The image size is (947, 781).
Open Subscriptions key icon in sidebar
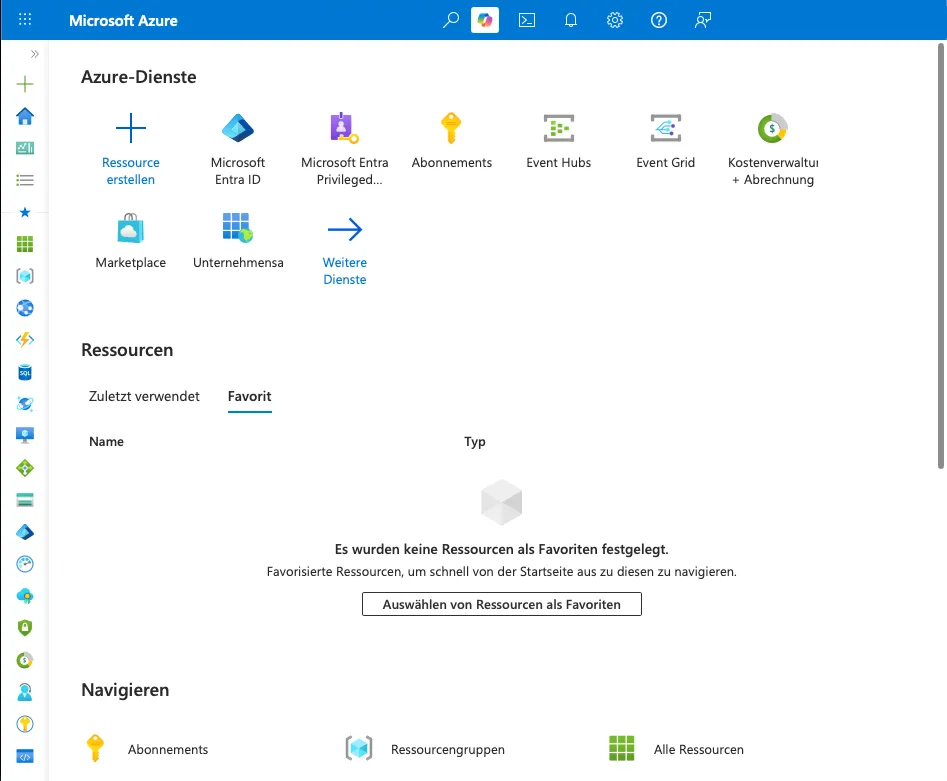point(25,724)
